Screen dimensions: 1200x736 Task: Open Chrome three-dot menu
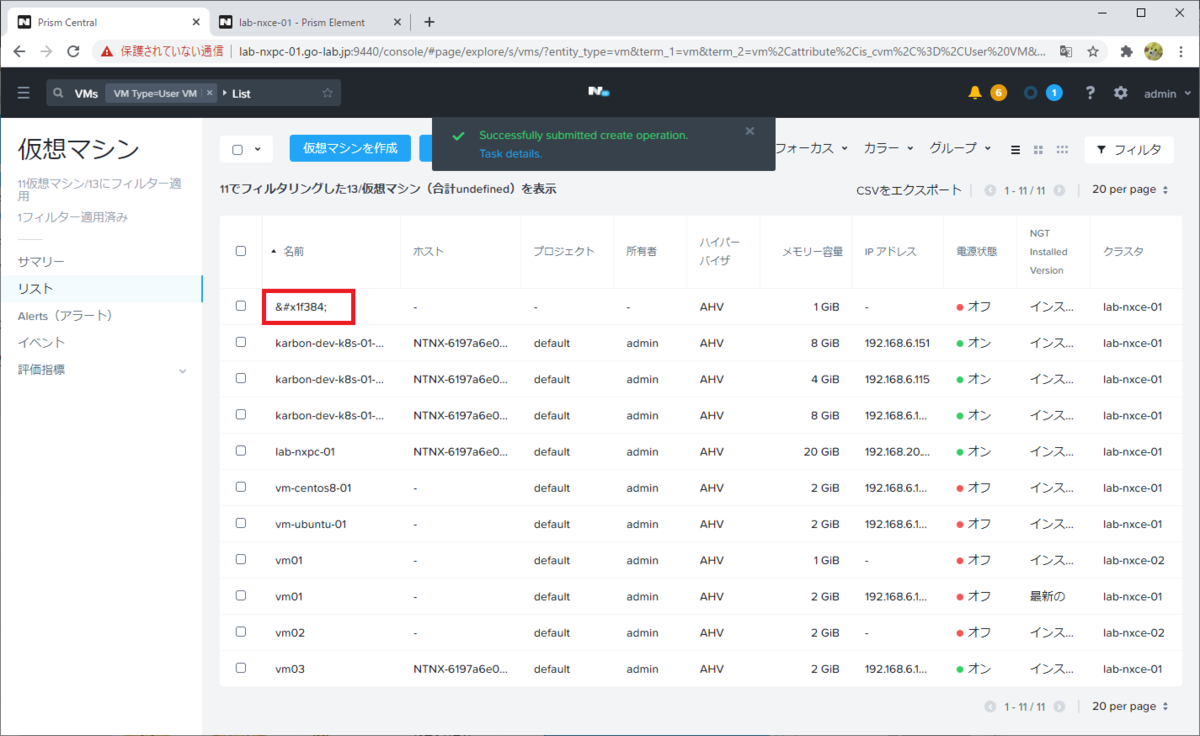[1181, 51]
